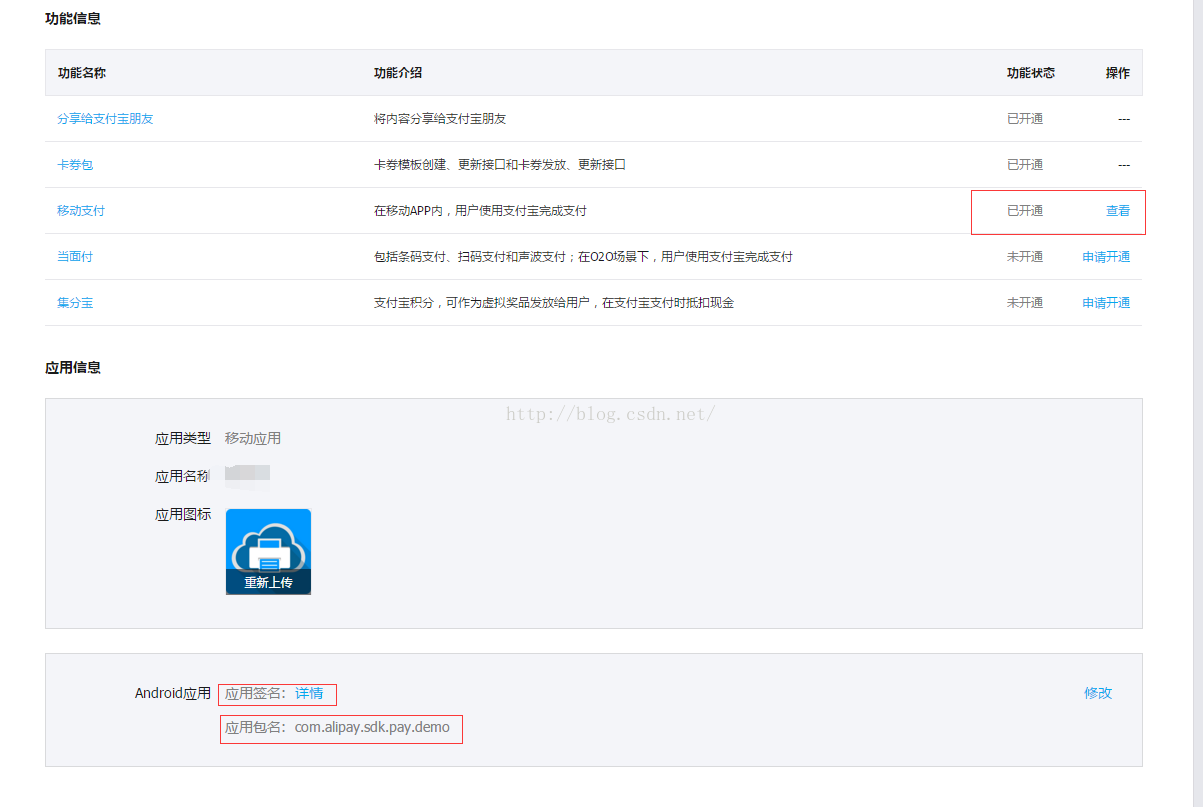Click the 功能介绍 column header
Screen dimensions: 1203x807
398,73
